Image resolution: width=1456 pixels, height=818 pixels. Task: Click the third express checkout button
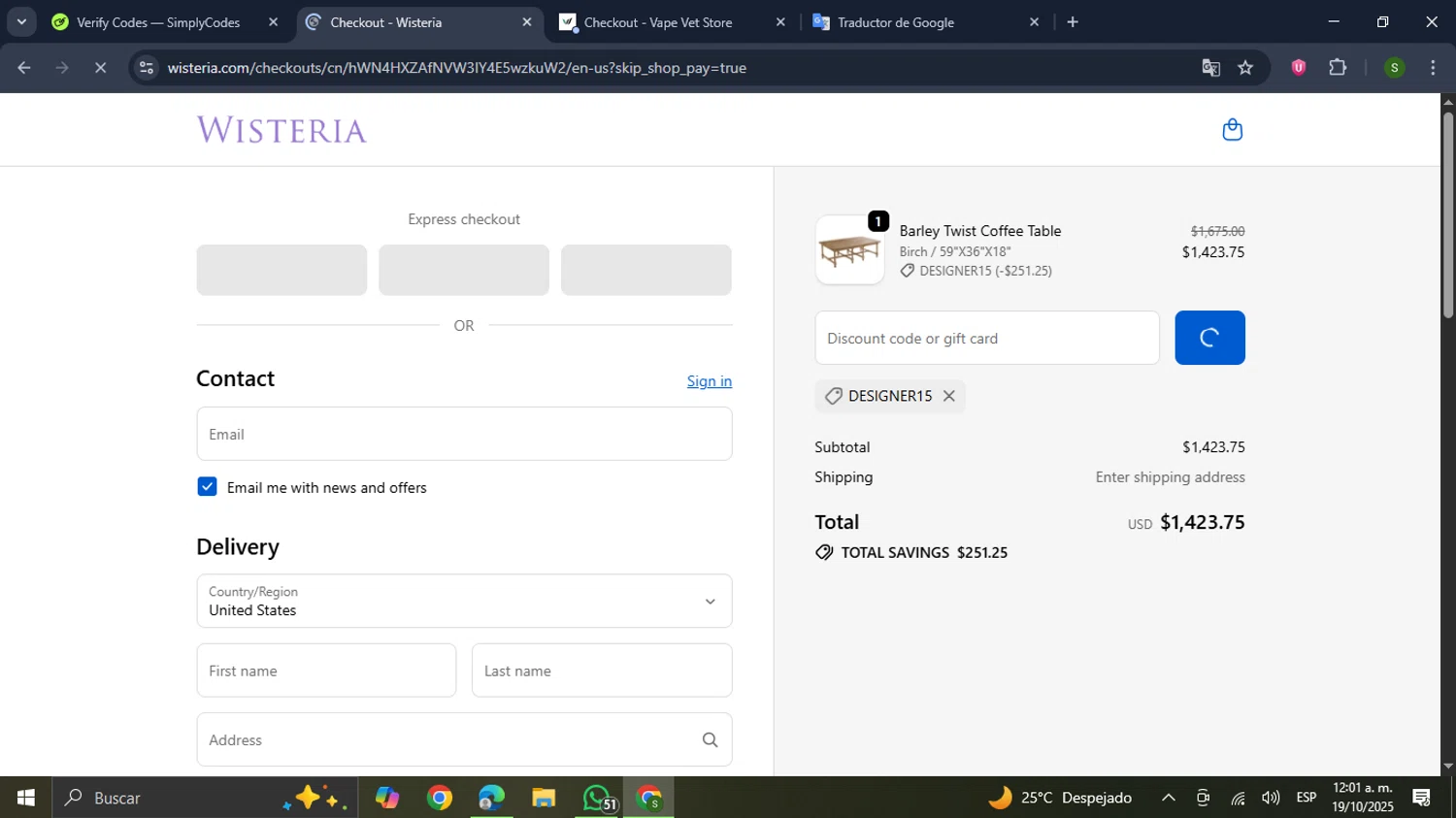pos(646,270)
